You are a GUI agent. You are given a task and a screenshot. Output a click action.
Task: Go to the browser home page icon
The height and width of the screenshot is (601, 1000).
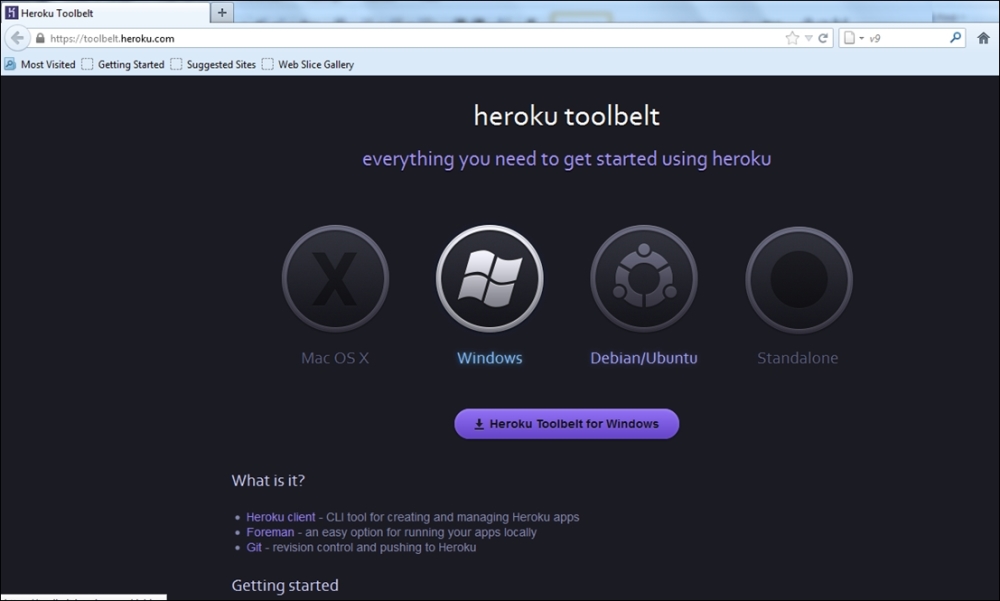tap(983, 38)
